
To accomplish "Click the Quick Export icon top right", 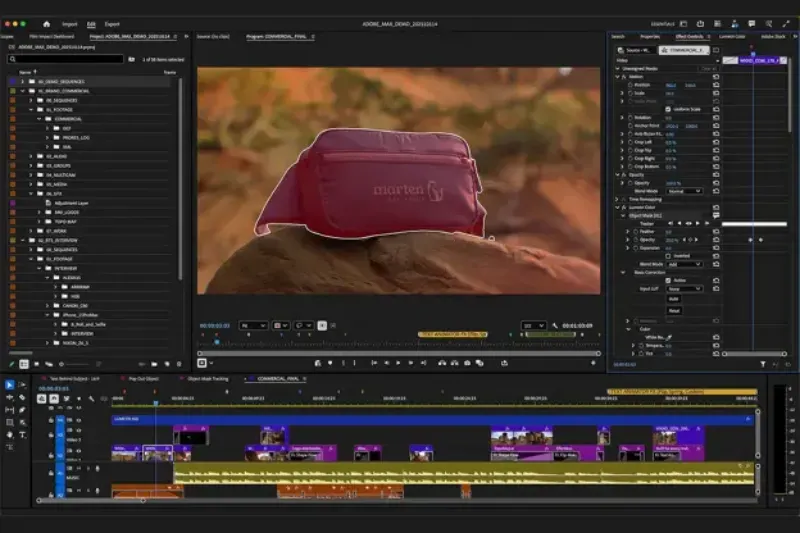I will tap(701, 24).
